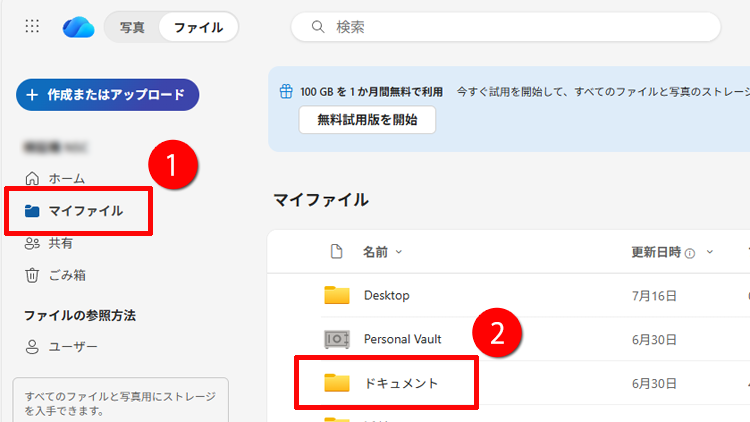Click the 無料試用版を開始 button
Viewport: 750px width, 422px height.
367,120
